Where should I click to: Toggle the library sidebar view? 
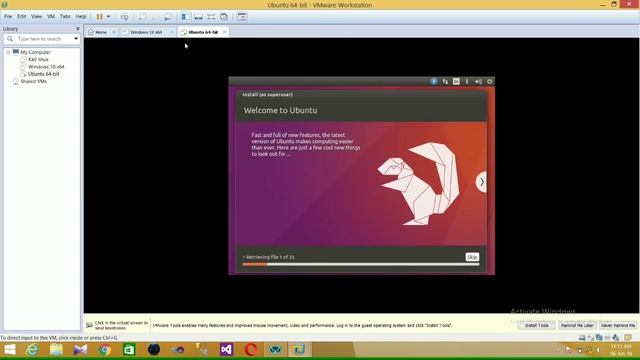coord(185,17)
